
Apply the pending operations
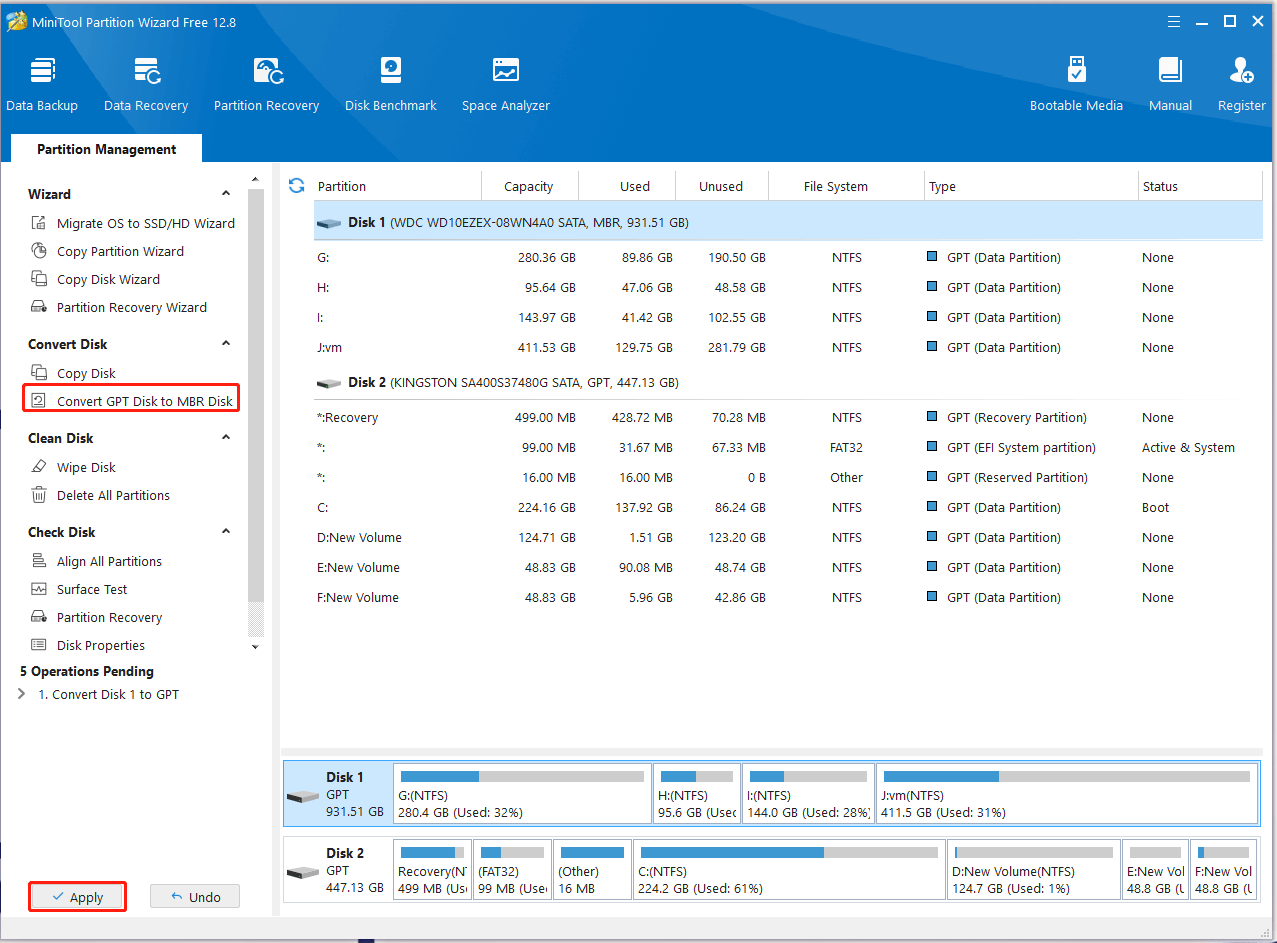[77, 897]
